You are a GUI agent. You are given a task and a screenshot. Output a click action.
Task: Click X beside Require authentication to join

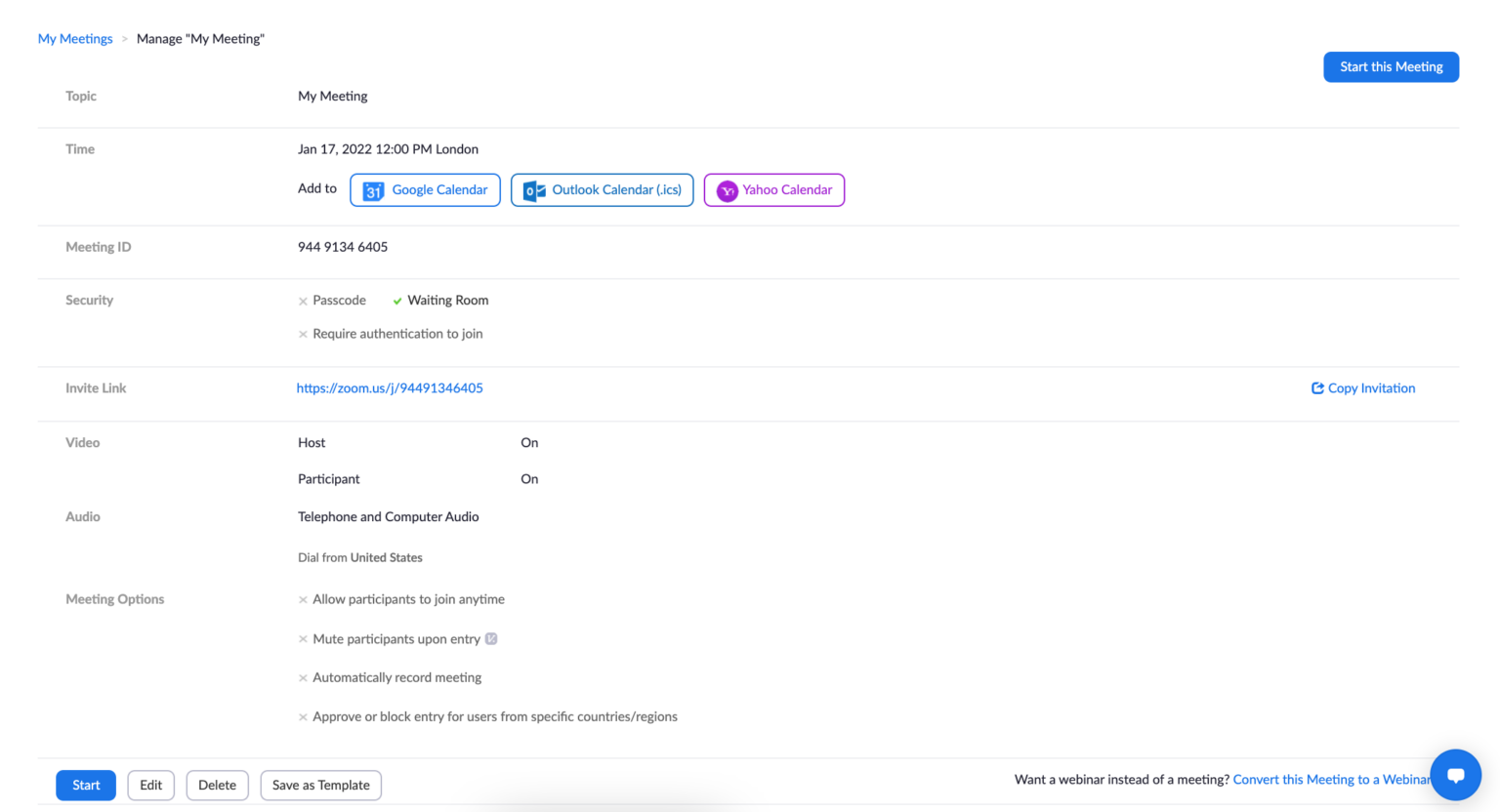[303, 335]
